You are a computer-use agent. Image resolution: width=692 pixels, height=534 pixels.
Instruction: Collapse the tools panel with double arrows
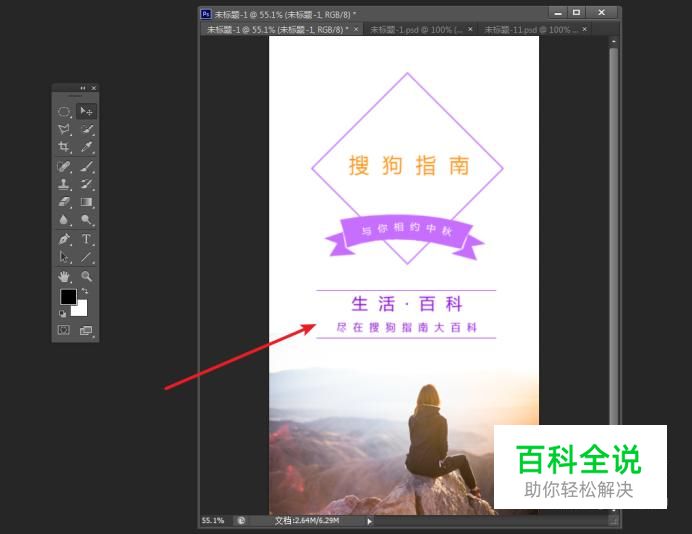pyautogui.click(x=83, y=88)
